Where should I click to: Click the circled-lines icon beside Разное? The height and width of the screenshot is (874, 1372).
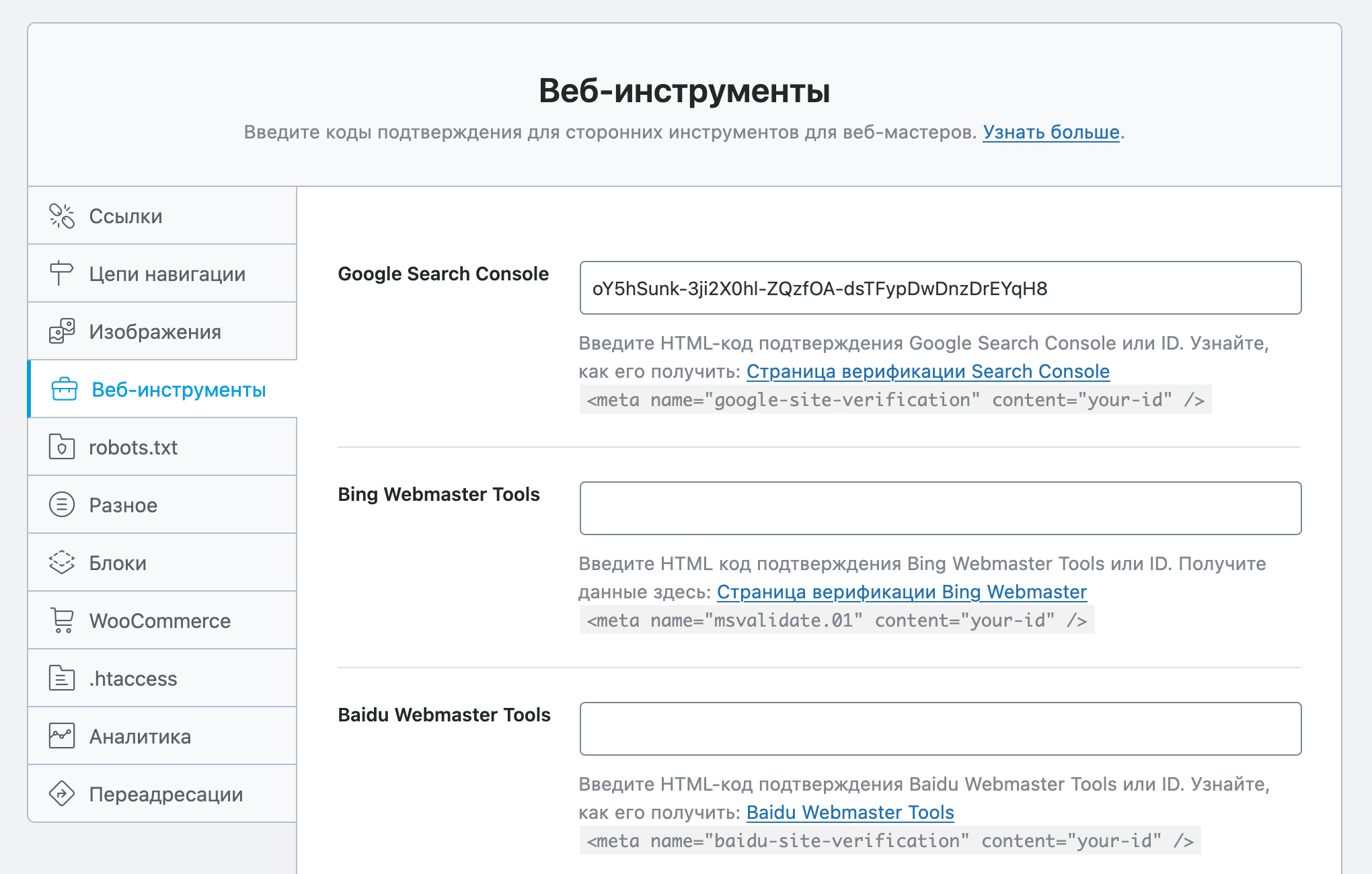tap(62, 505)
